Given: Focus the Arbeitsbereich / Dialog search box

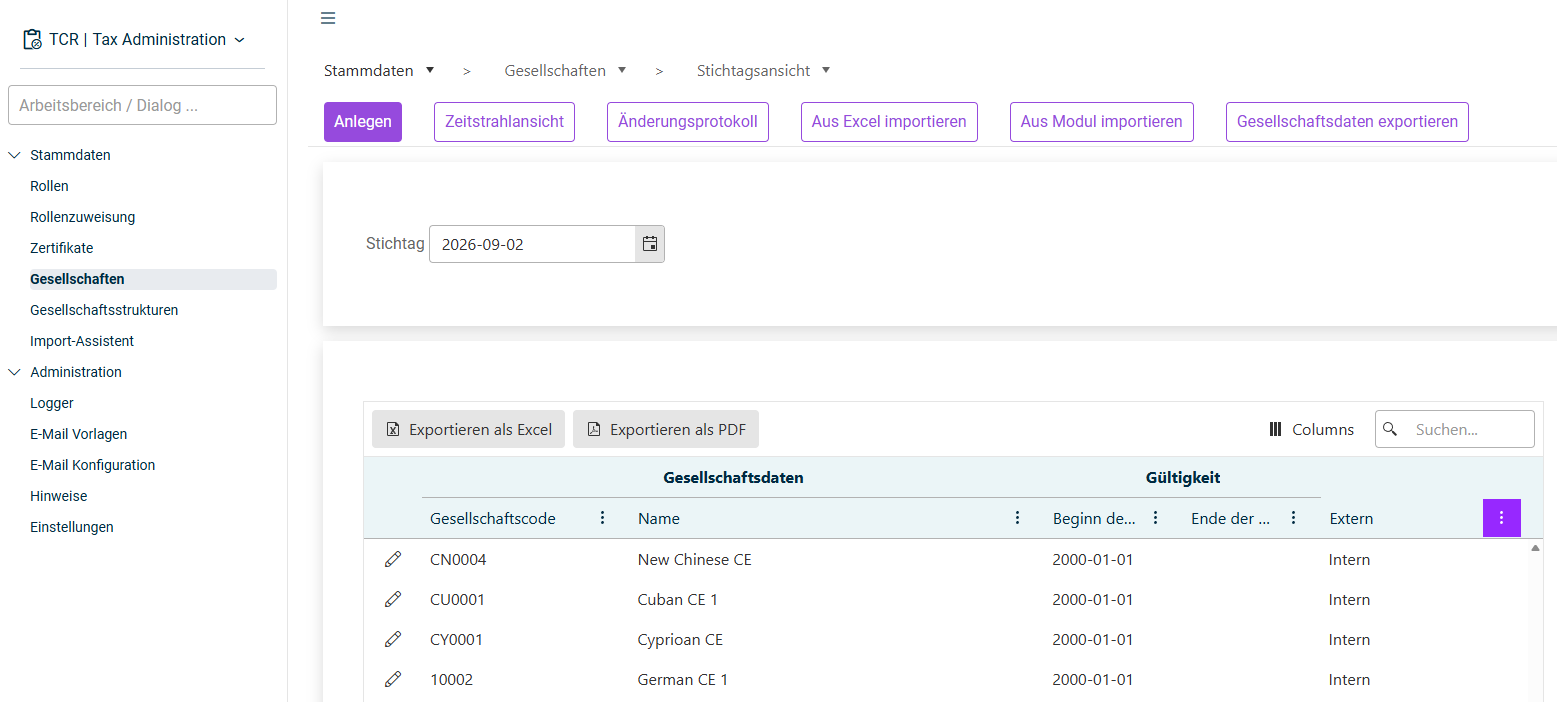Looking at the screenshot, I should (x=142, y=105).
